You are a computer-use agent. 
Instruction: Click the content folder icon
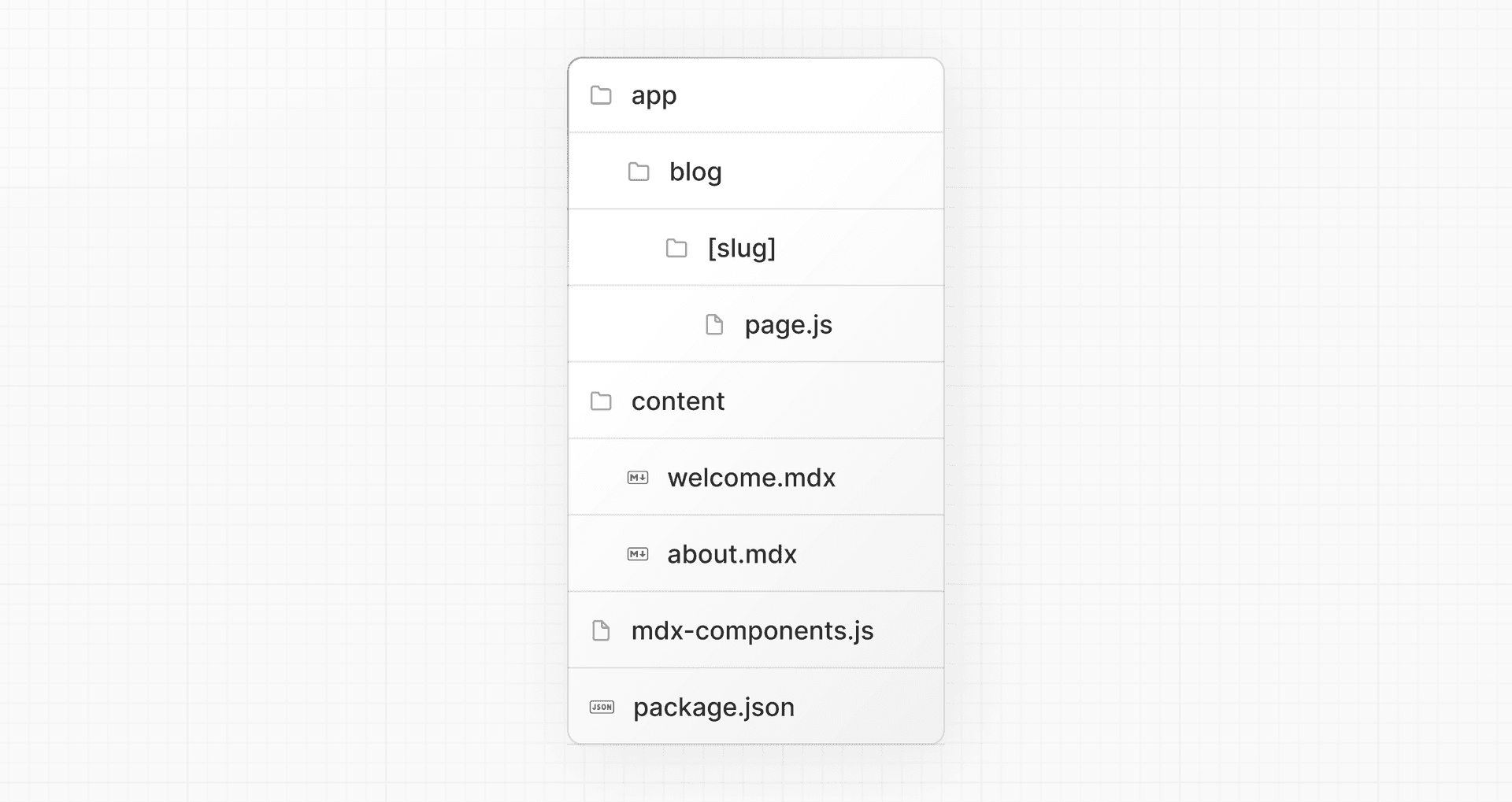(x=601, y=401)
